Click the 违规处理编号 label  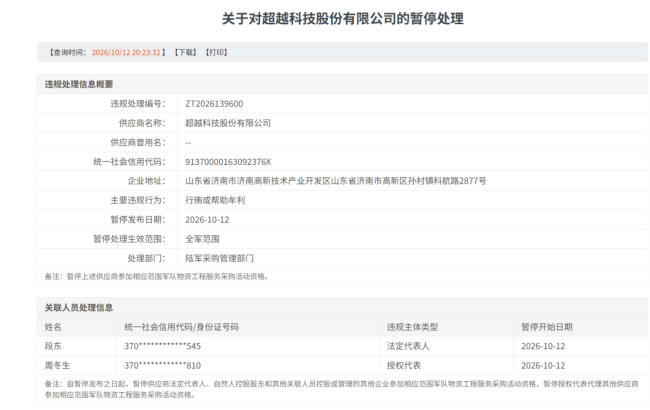pyautogui.click(x=138, y=104)
